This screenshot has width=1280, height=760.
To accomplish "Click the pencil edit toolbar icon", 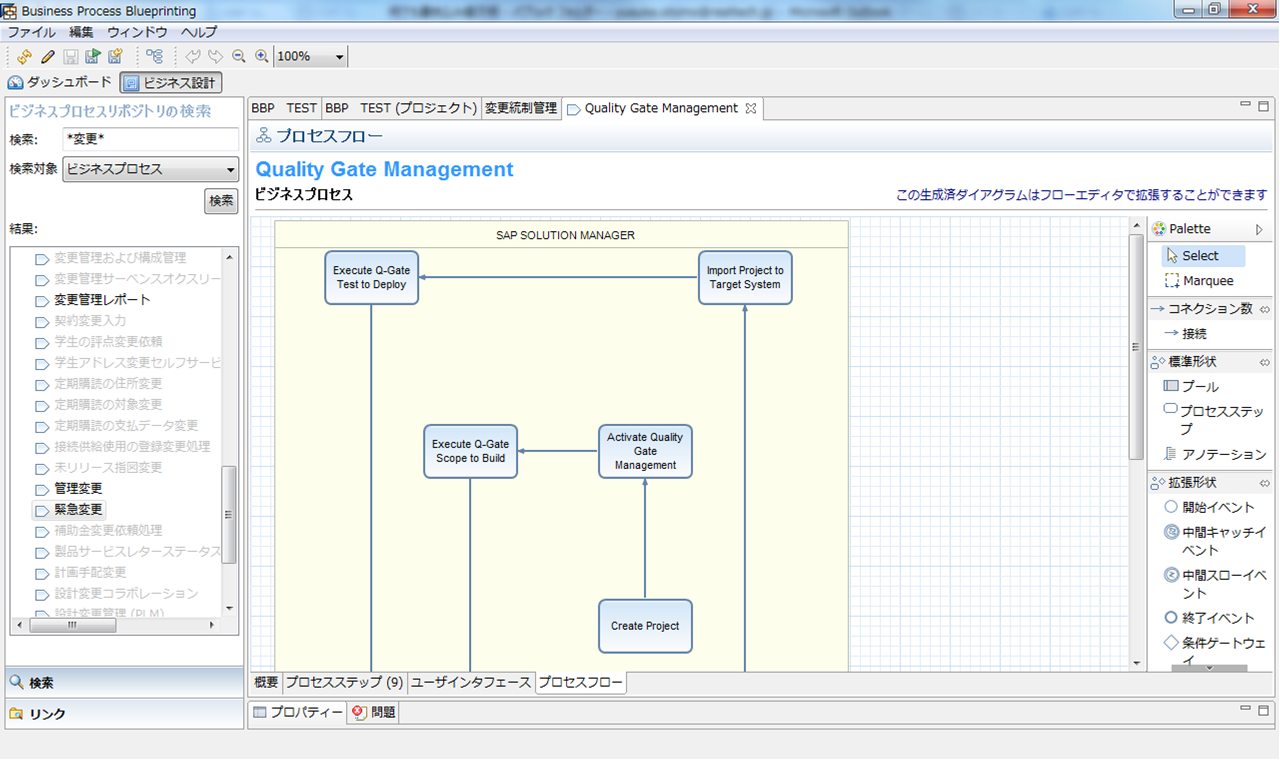I will click(48, 57).
